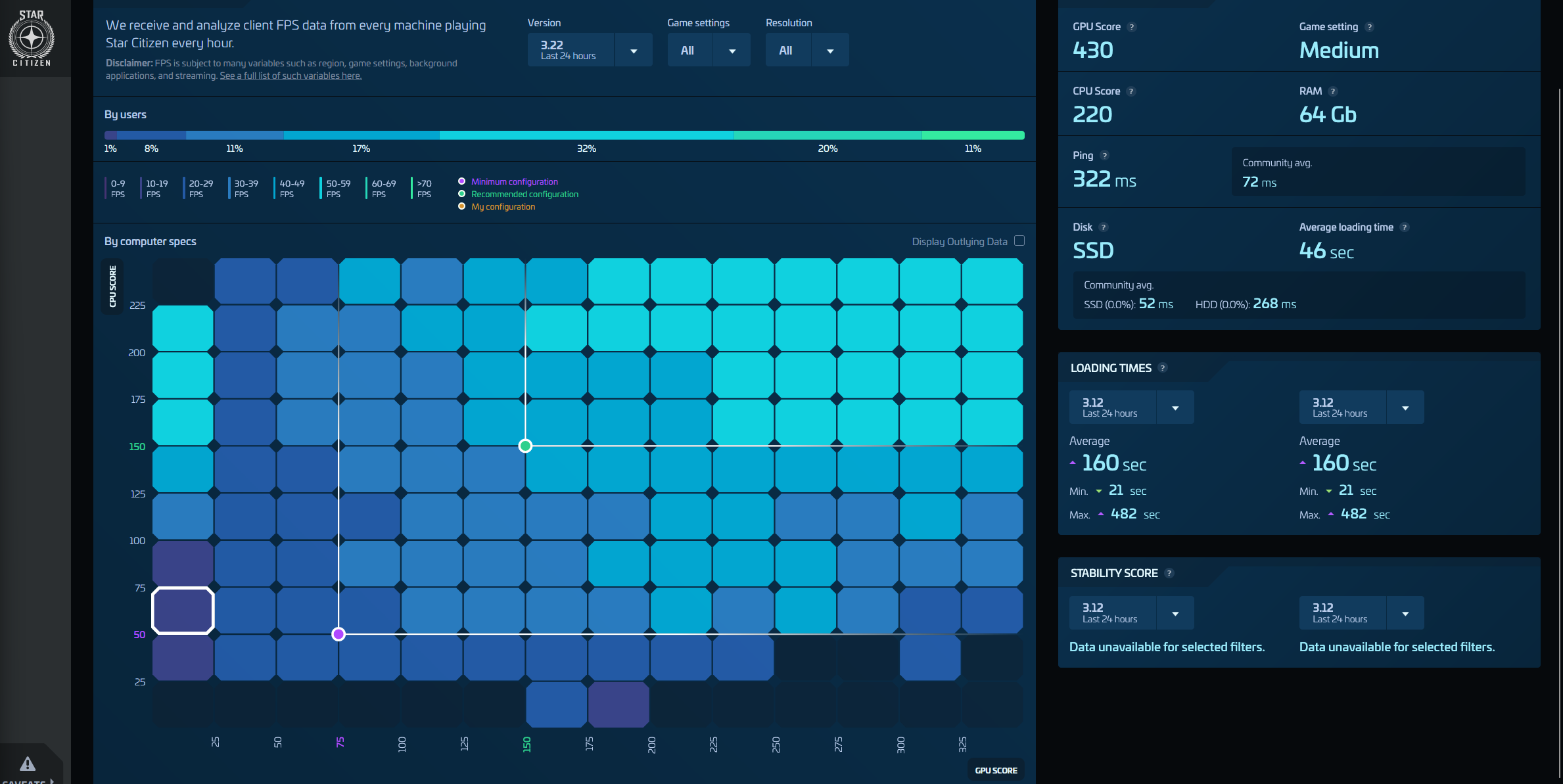The height and width of the screenshot is (784, 1563).
Task: Click the Caveats warning triangle icon
Action: [28, 764]
